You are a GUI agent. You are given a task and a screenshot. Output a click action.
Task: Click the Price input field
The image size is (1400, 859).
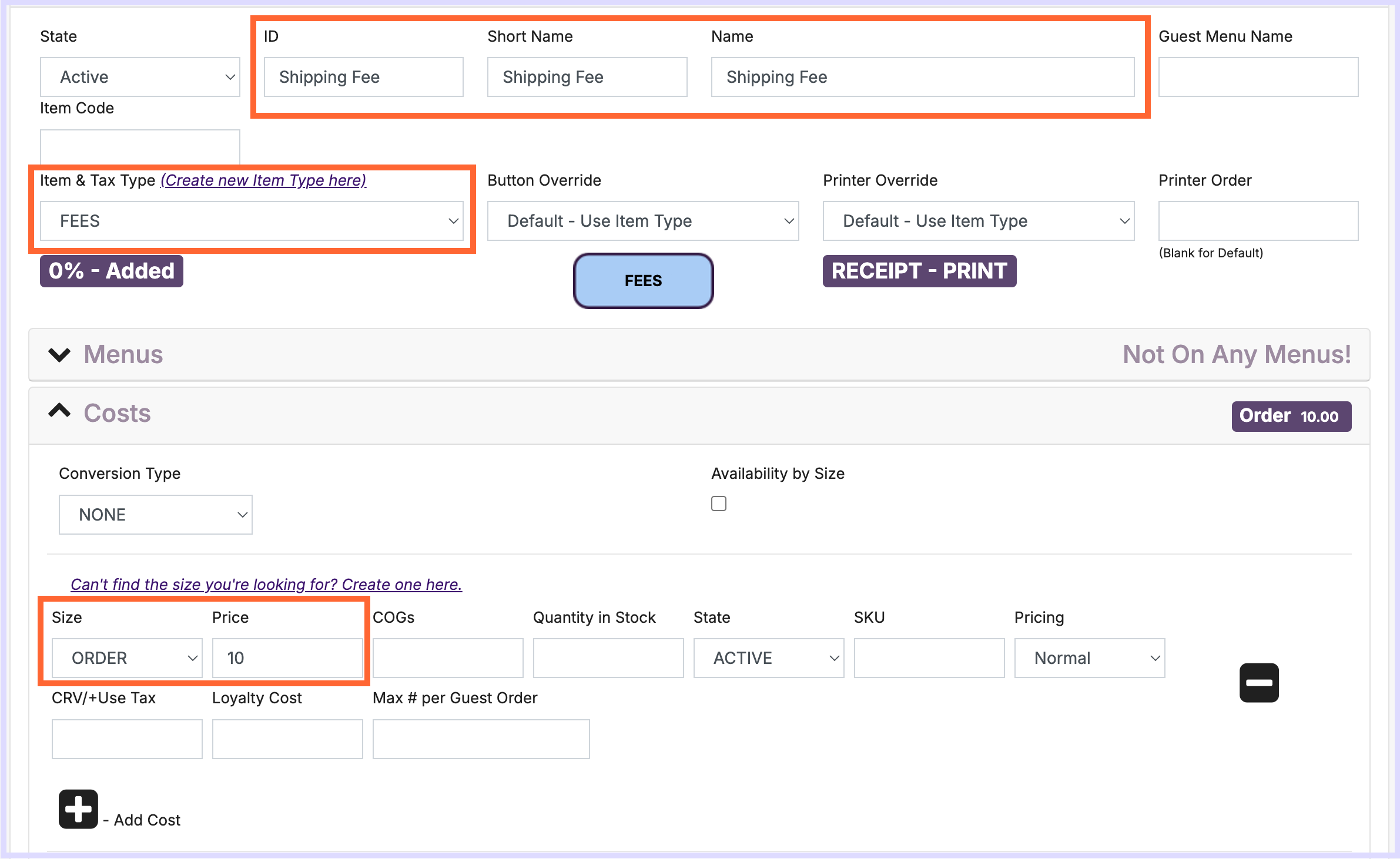click(x=287, y=658)
